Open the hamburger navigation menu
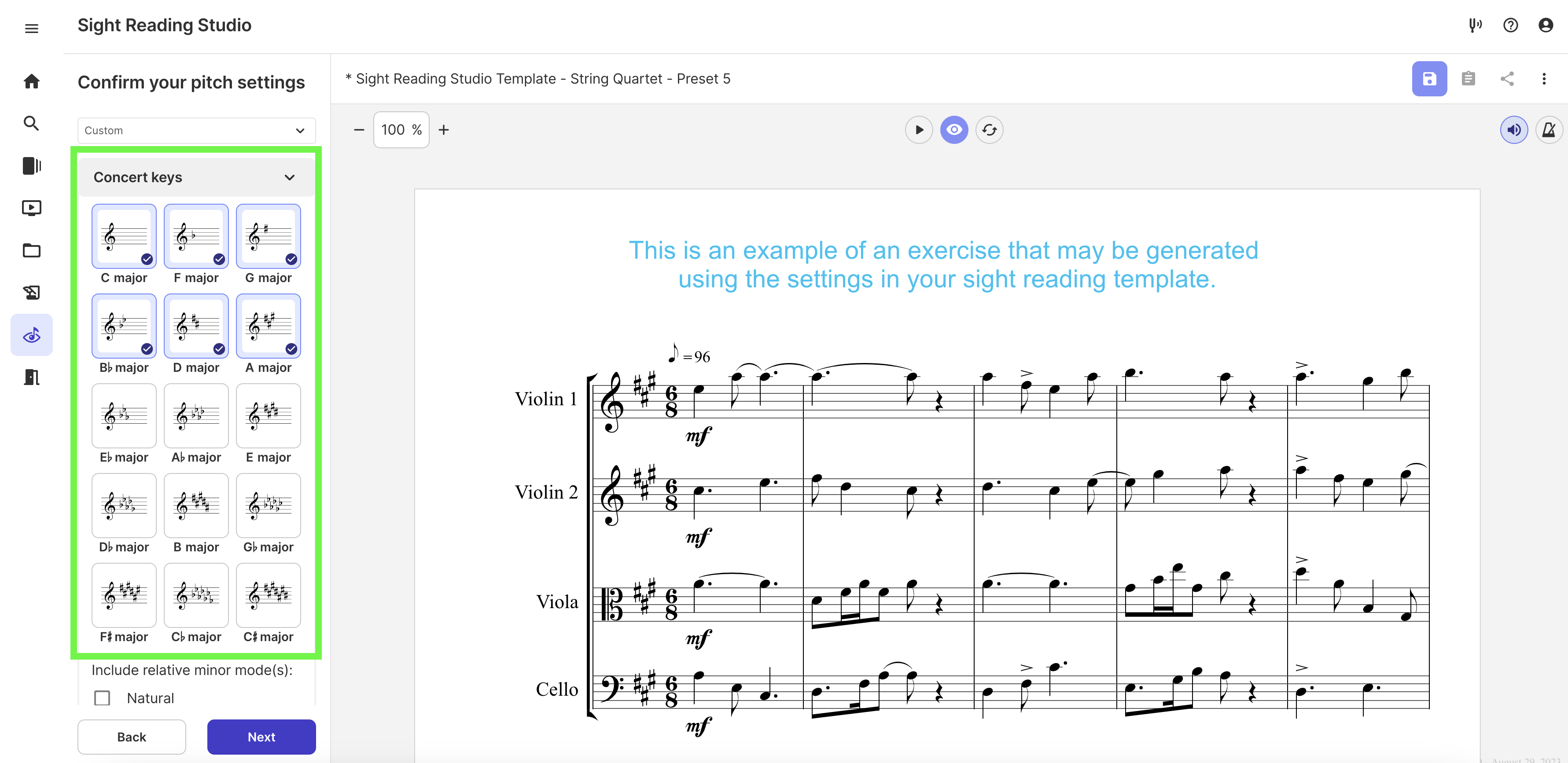This screenshot has width=1568, height=763. (32, 28)
